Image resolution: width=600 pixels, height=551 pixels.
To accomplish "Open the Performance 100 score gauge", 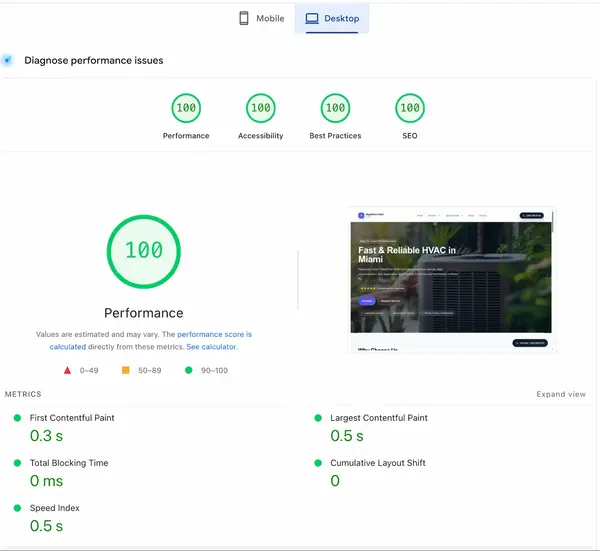I will tap(186, 108).
